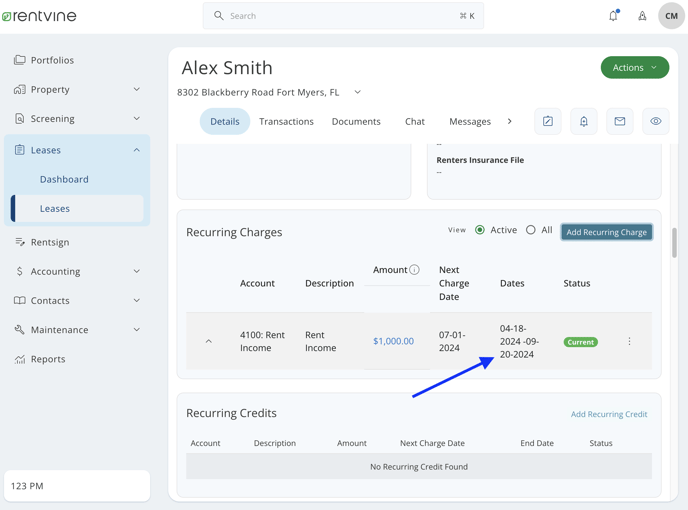Click the 4100: Rent Income account cell
The width and height of the screenshot is (688, 510).
coord(262,341)
